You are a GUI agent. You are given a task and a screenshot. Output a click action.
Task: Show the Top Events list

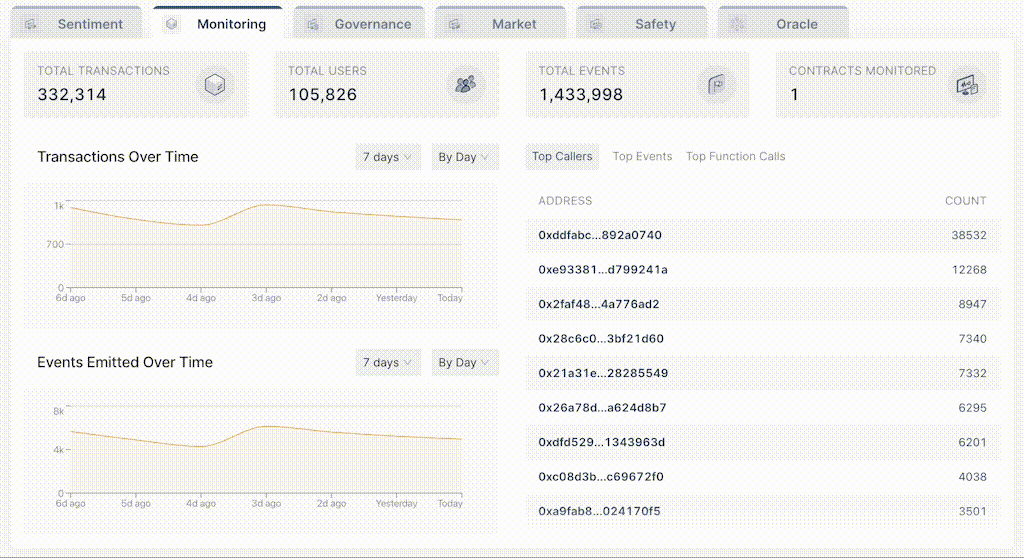pyautogui.click(x=642, y=156)
